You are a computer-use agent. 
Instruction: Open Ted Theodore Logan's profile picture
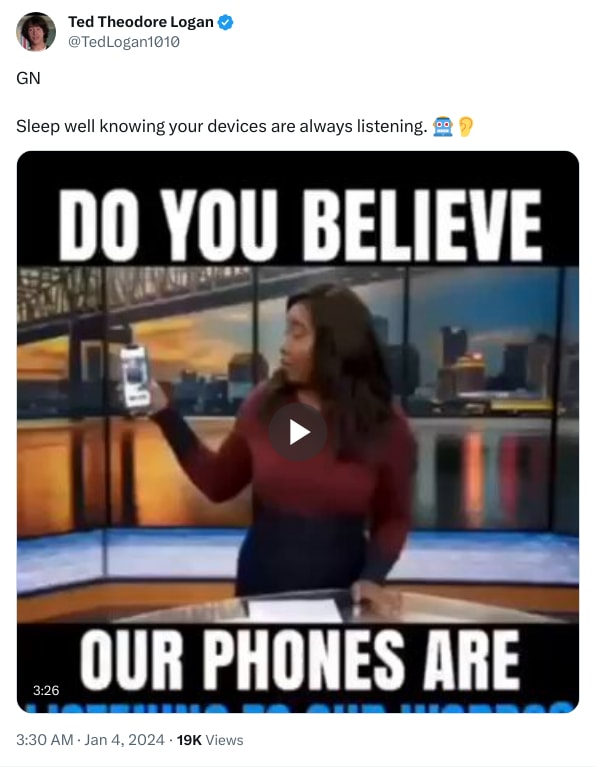(x=36, y=32)
